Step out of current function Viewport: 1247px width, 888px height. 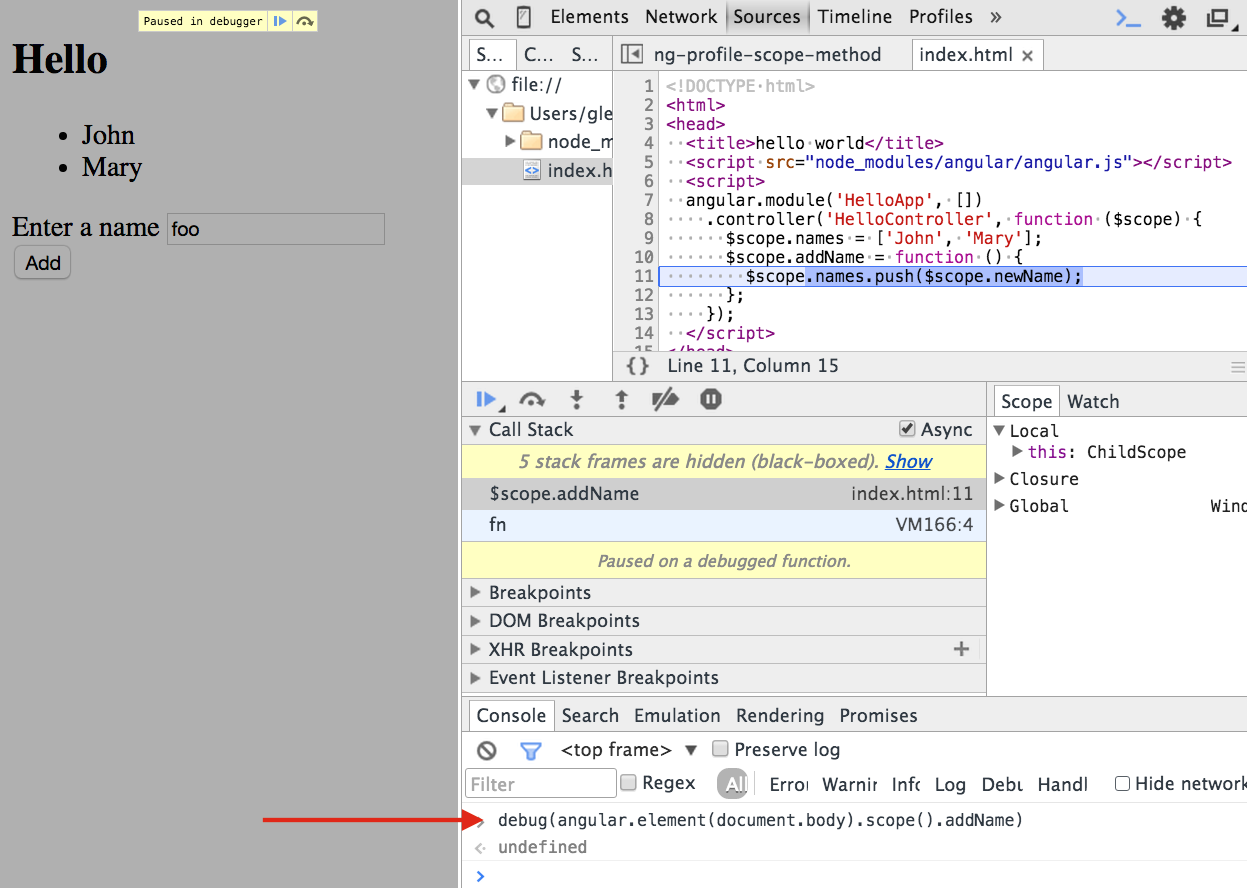(621, 400)
